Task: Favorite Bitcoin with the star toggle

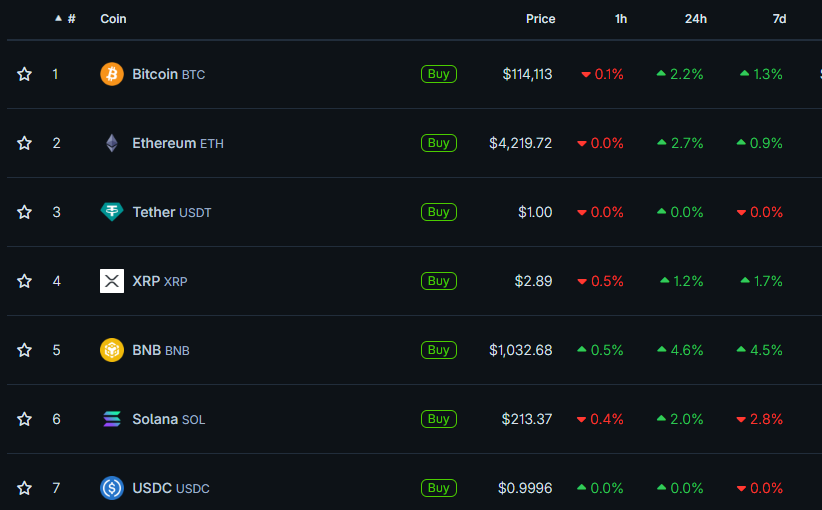Action: 25,74
